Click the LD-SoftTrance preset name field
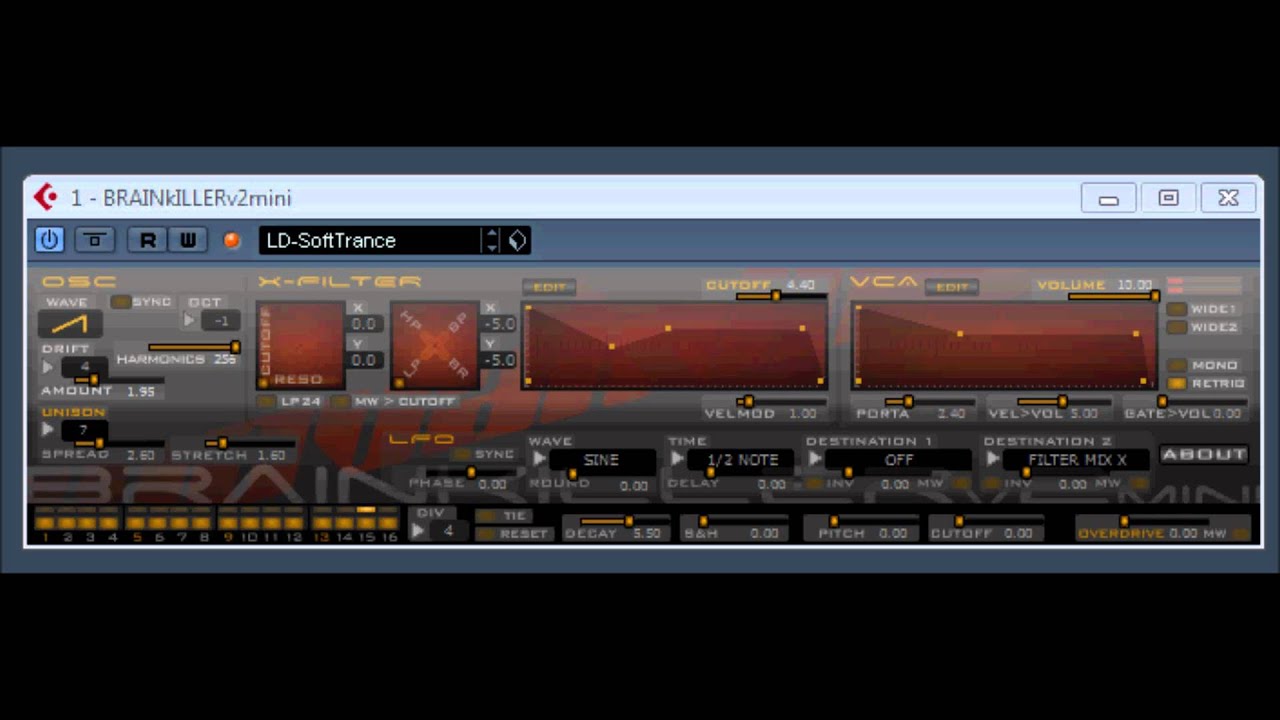Screen dimensions: 1280x720 369,240
